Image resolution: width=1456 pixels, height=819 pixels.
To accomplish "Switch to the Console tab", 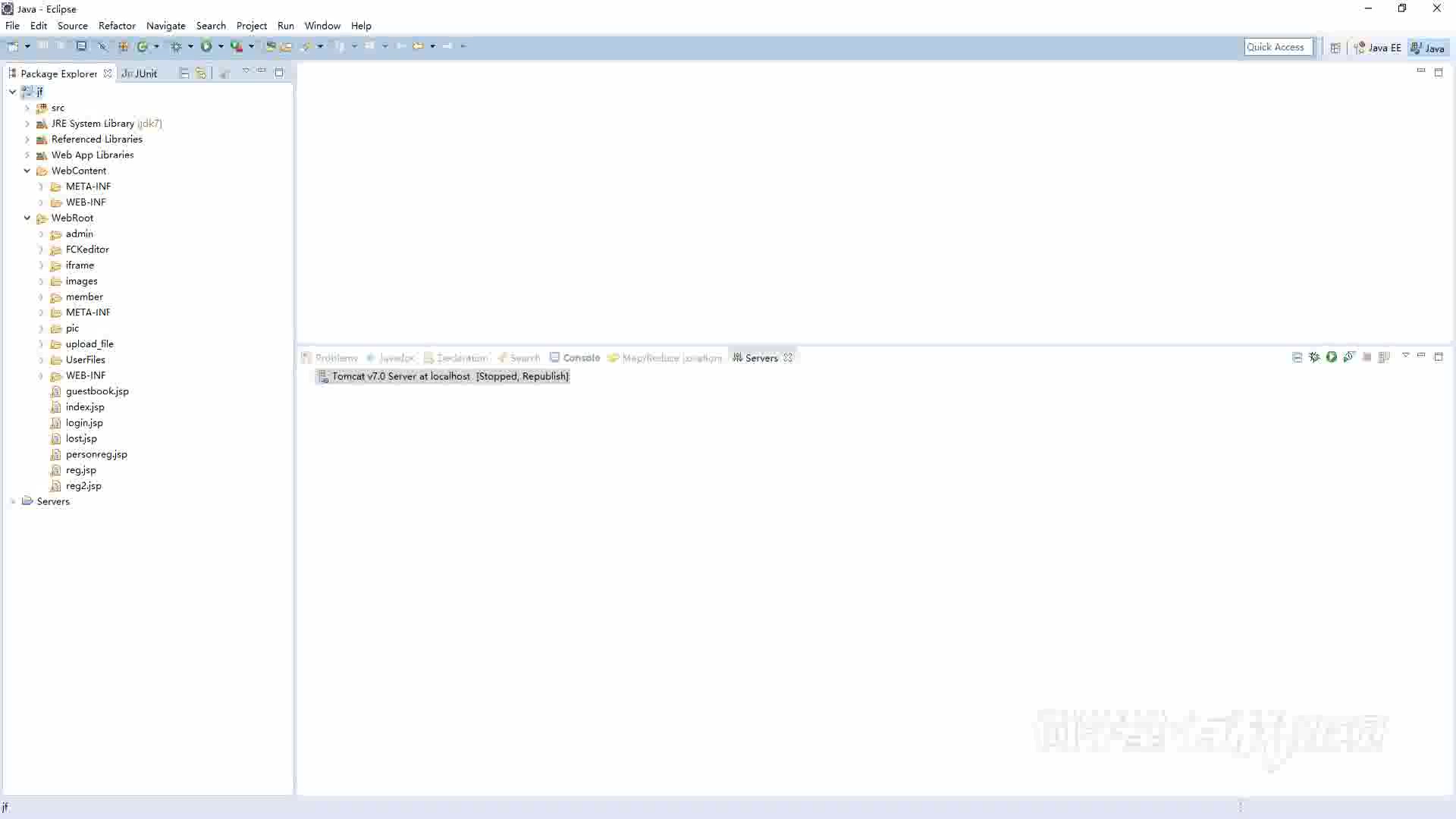I will click(x=581, y=357).
